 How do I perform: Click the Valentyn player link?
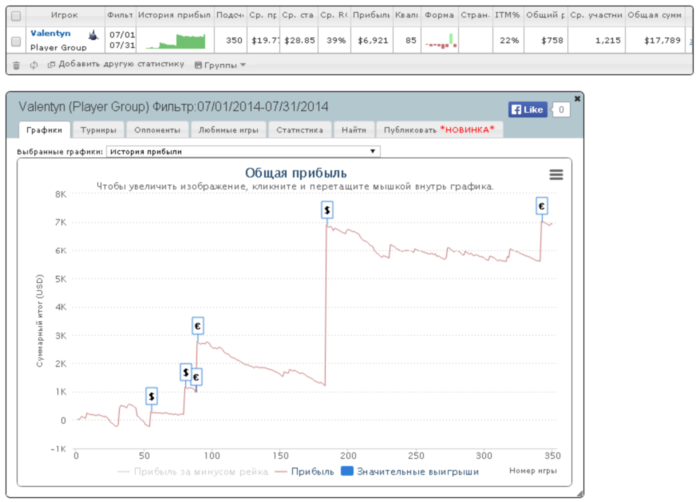50,33
